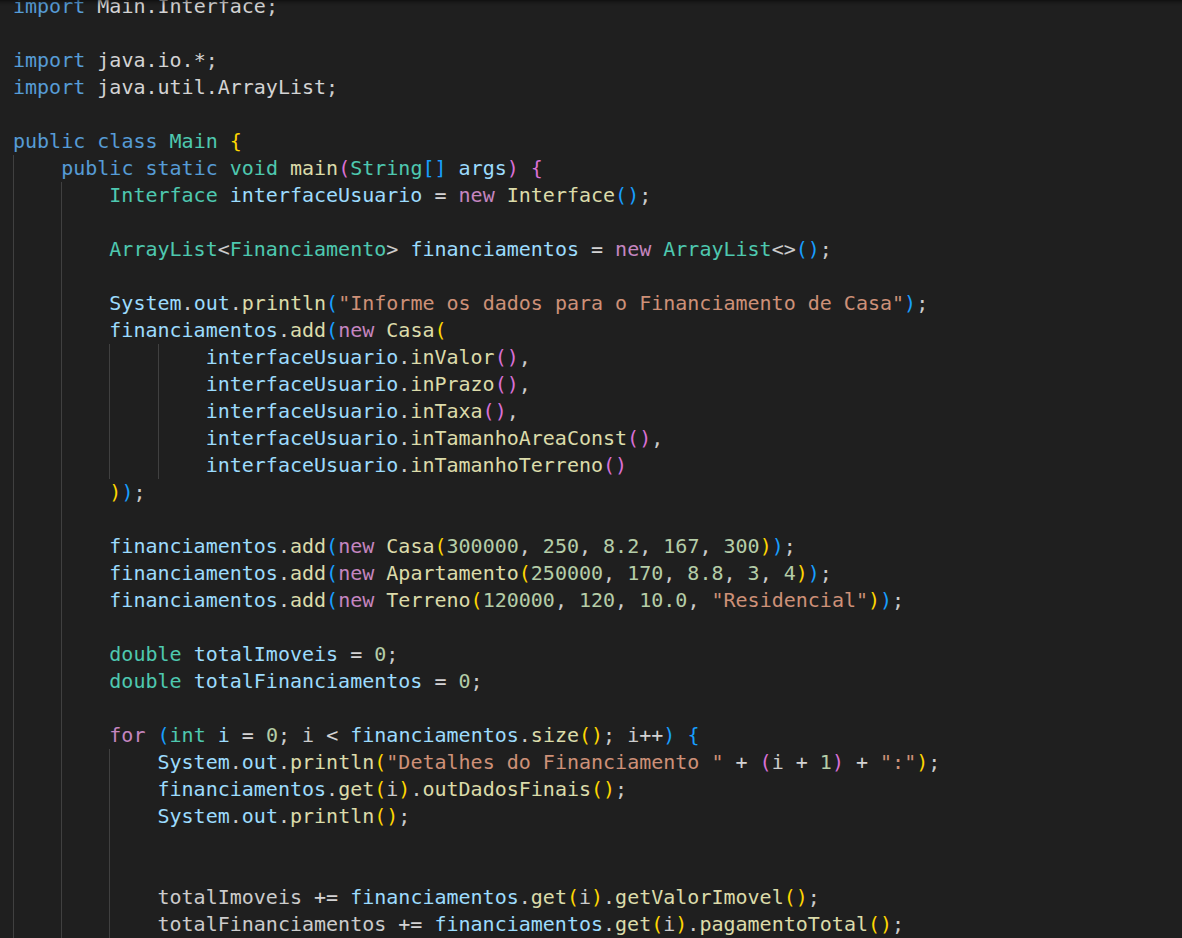Click the for keyword of the loop
The image size is (1182, 938).
click(127, 735)
